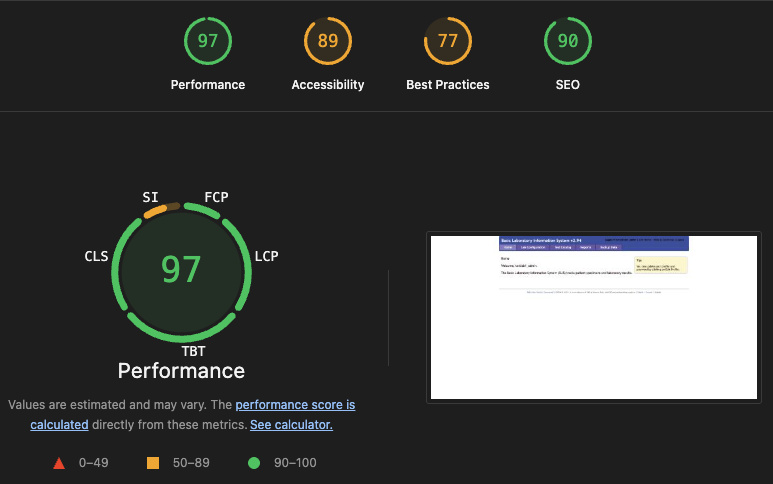Click the green circle 90–100 legend icon

(254, 463)
